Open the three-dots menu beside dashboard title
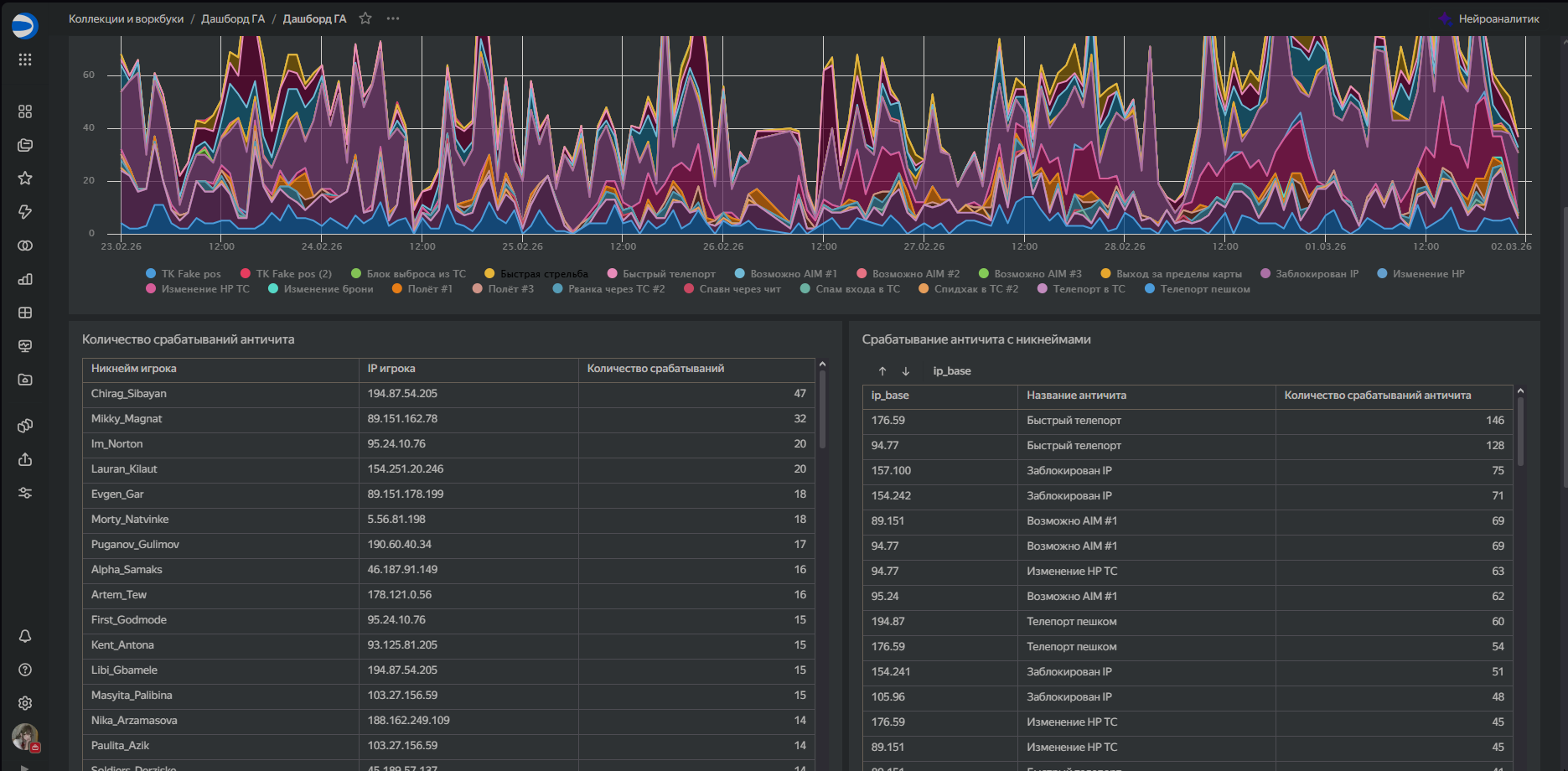The width and height of the screenshot is (1568, 771). pyautogui.click(x=393, y=18)
